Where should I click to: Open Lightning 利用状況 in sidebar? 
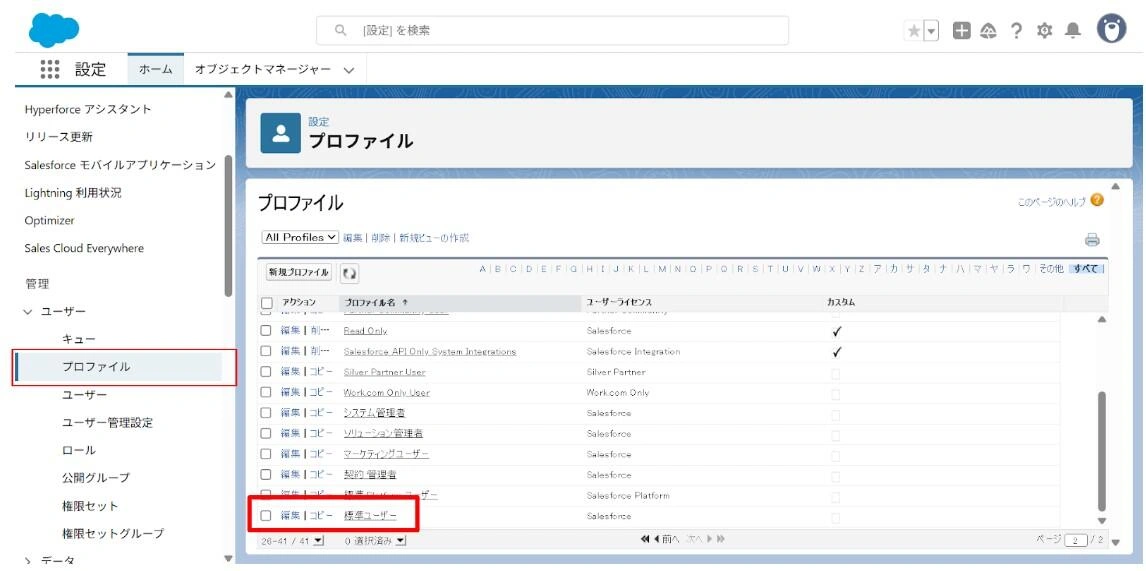(x=73, y=193)
